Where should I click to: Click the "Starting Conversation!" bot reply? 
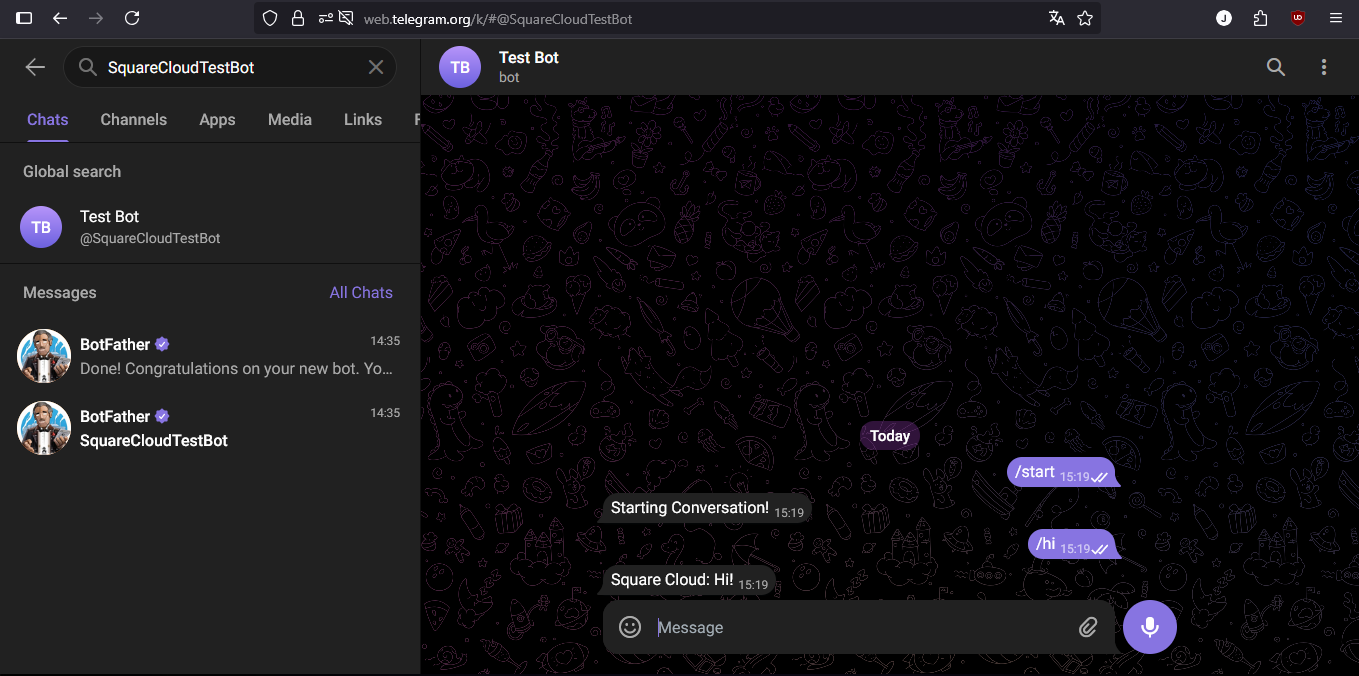pyautogui.click(x=707, y=508)
